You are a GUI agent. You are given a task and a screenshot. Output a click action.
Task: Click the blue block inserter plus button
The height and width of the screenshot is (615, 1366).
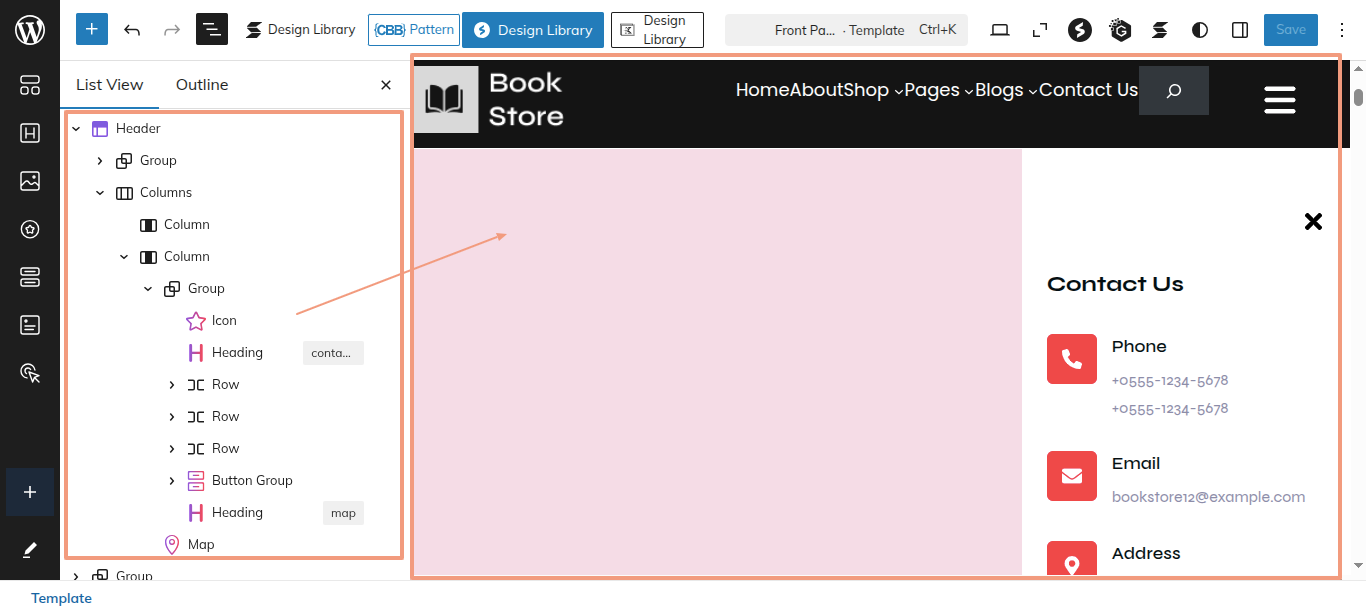point(92,30)
